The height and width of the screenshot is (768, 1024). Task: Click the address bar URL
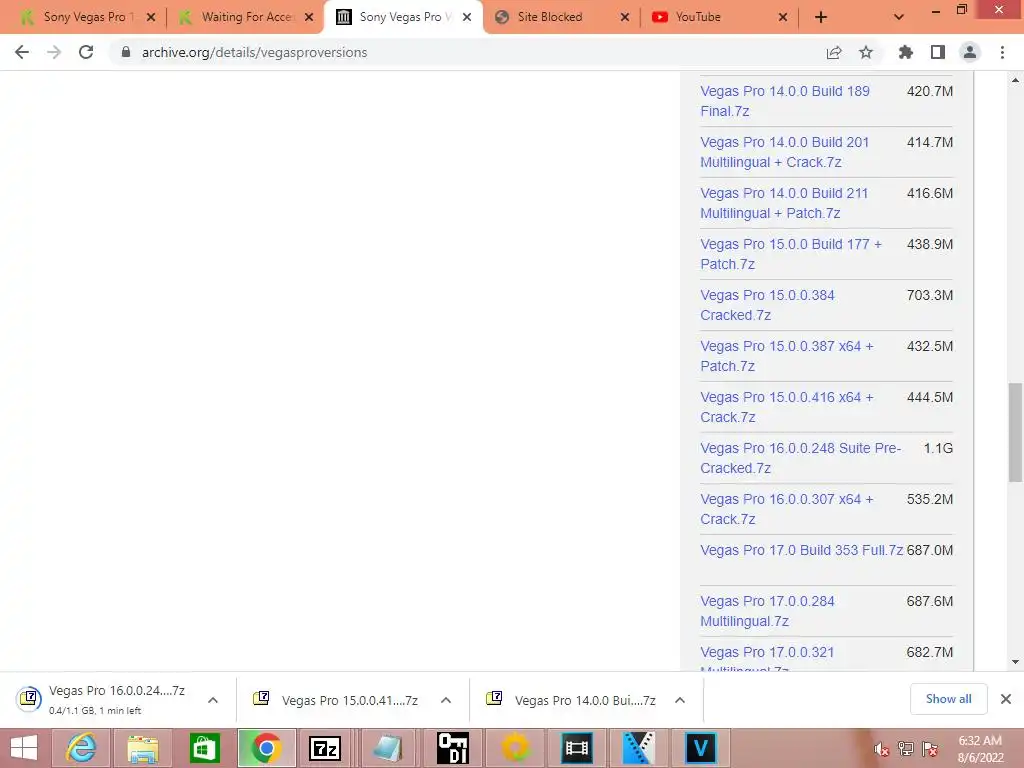point(255,52)
